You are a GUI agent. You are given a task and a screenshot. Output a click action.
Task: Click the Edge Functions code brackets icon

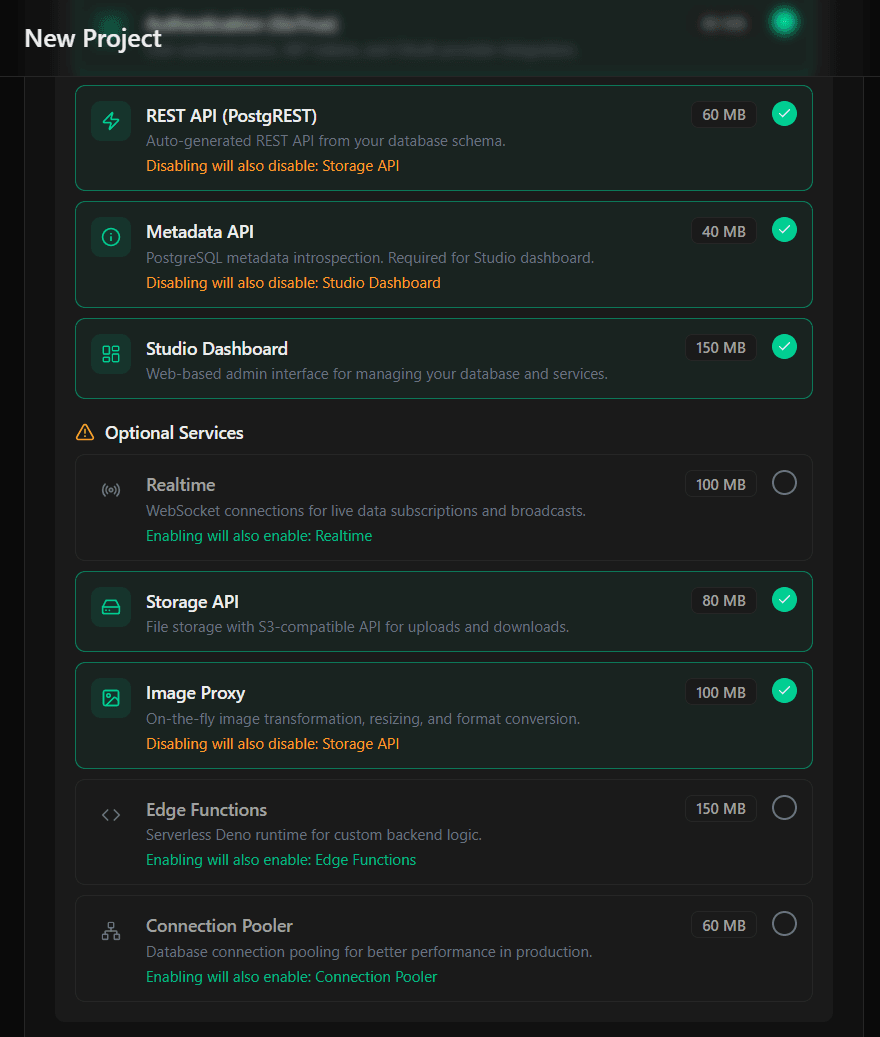tap(111, 814)
